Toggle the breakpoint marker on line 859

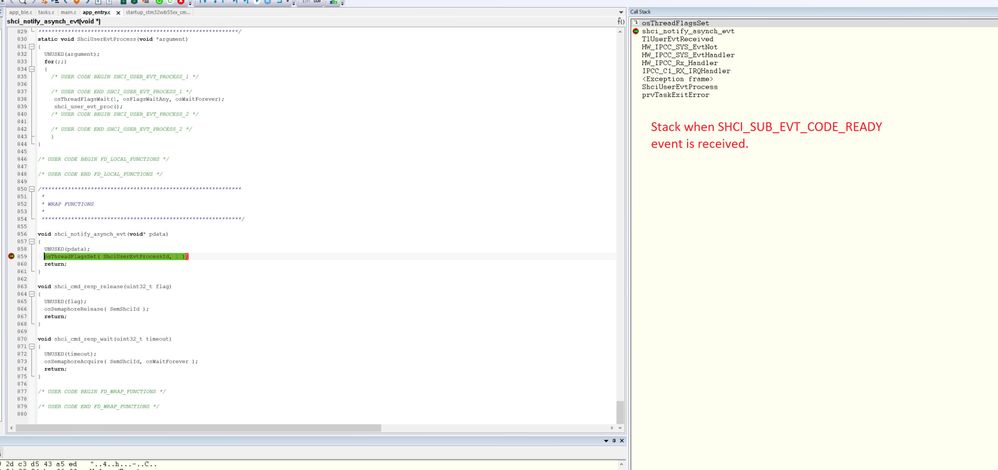(x=11, y=256)
